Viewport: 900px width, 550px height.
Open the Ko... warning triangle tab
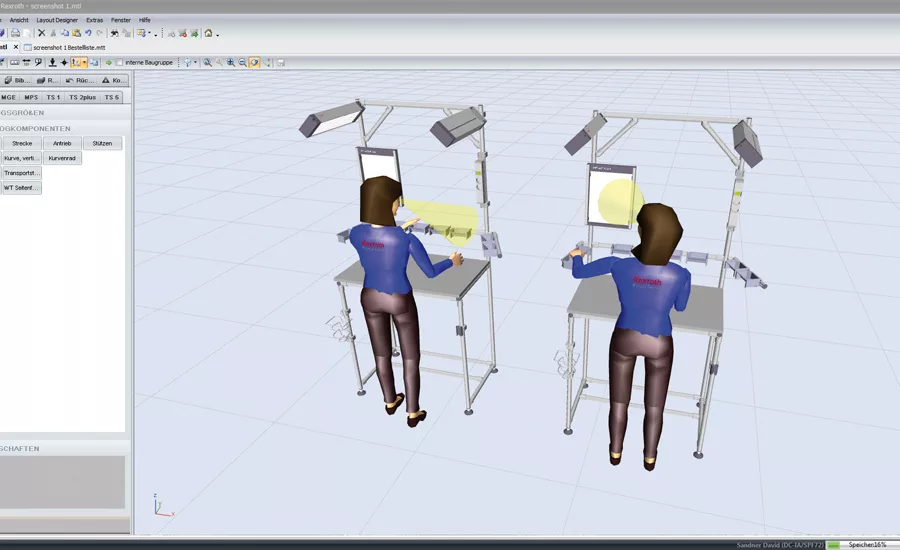pos(112,80)
